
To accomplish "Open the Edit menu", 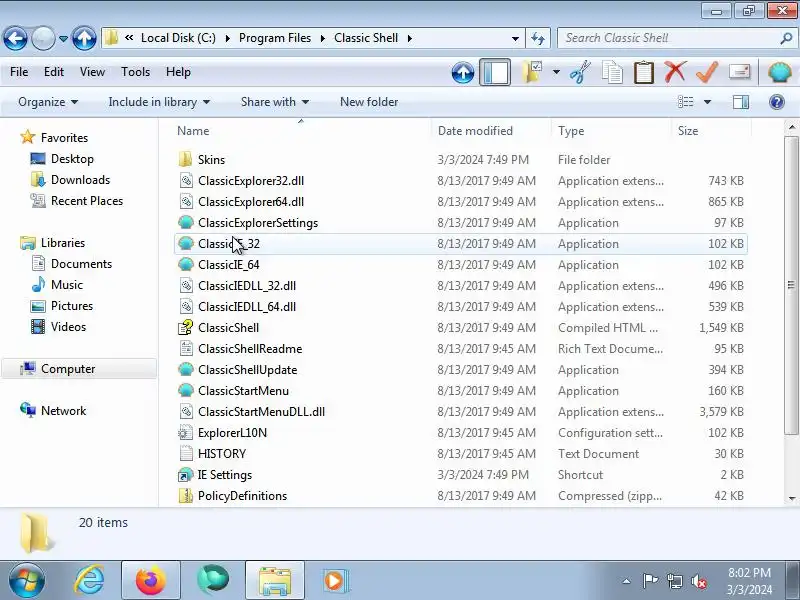I will point(54,72).
